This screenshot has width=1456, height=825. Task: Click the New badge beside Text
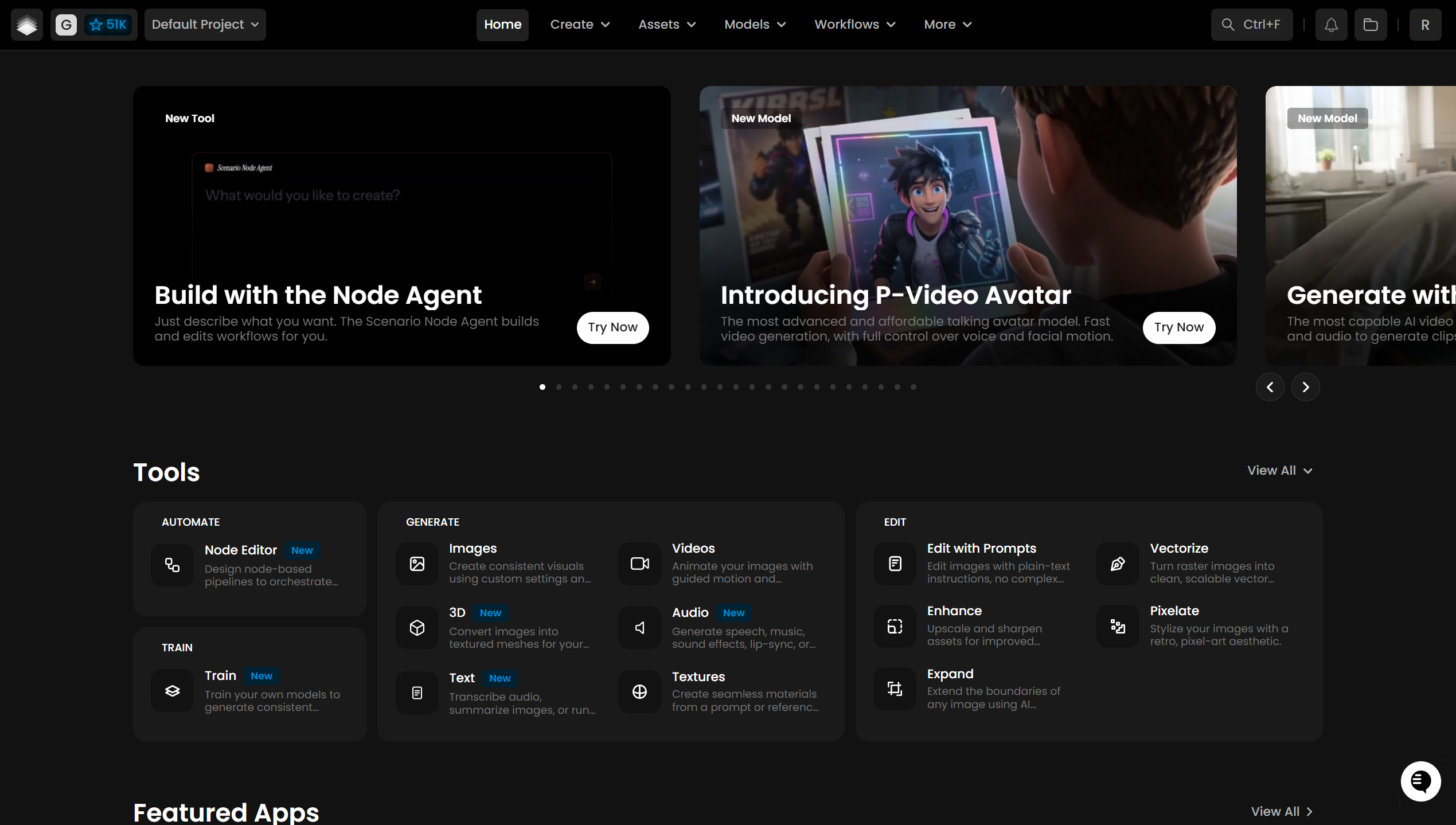[x=499, y=678]
